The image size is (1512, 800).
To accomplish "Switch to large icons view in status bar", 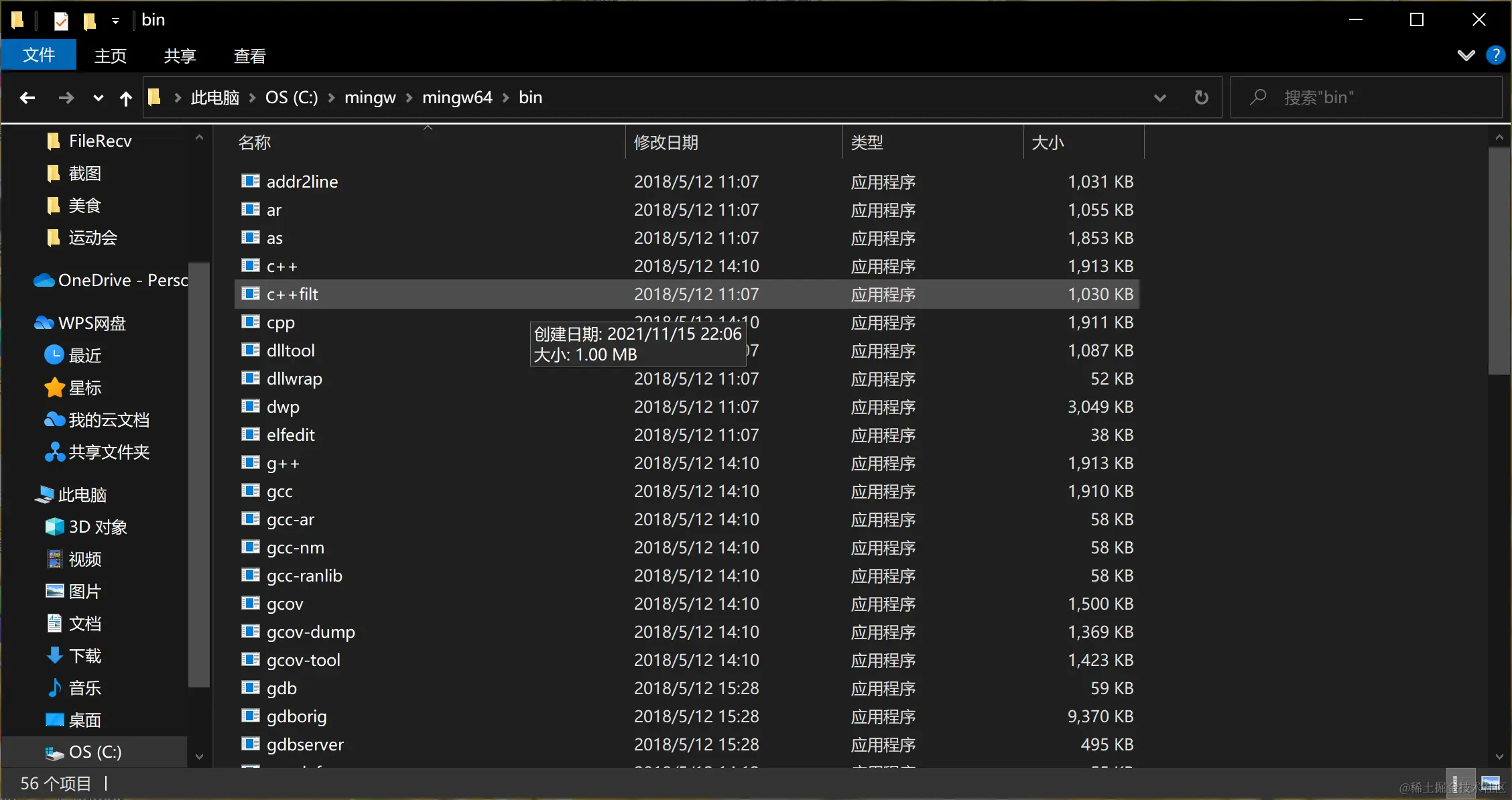I will click(1490, 783).
